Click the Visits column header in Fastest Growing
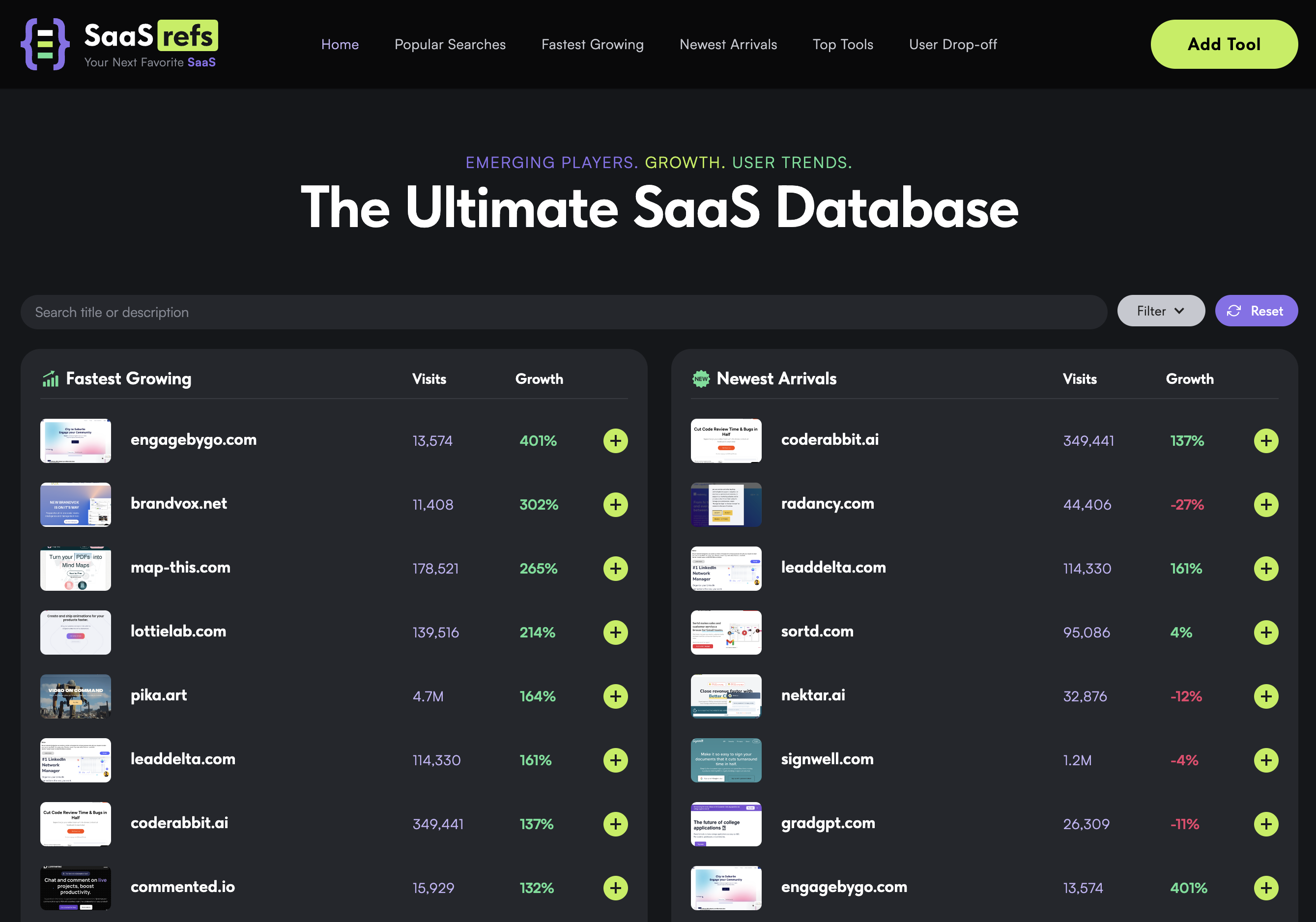The image size is (1316, 922). pyautogui.click(x=429, y=379)
